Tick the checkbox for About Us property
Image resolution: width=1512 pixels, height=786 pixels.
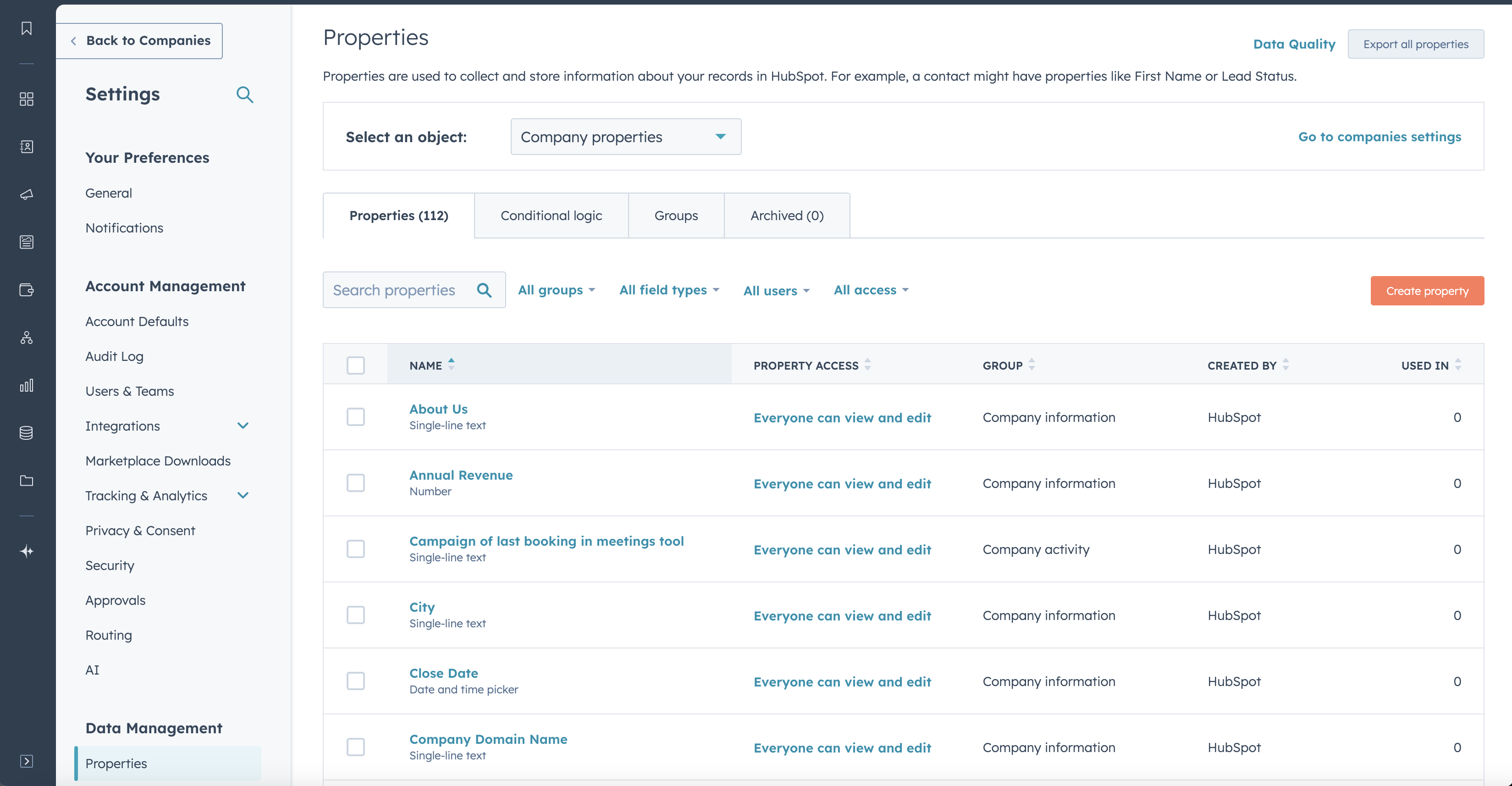click(355, 417)
